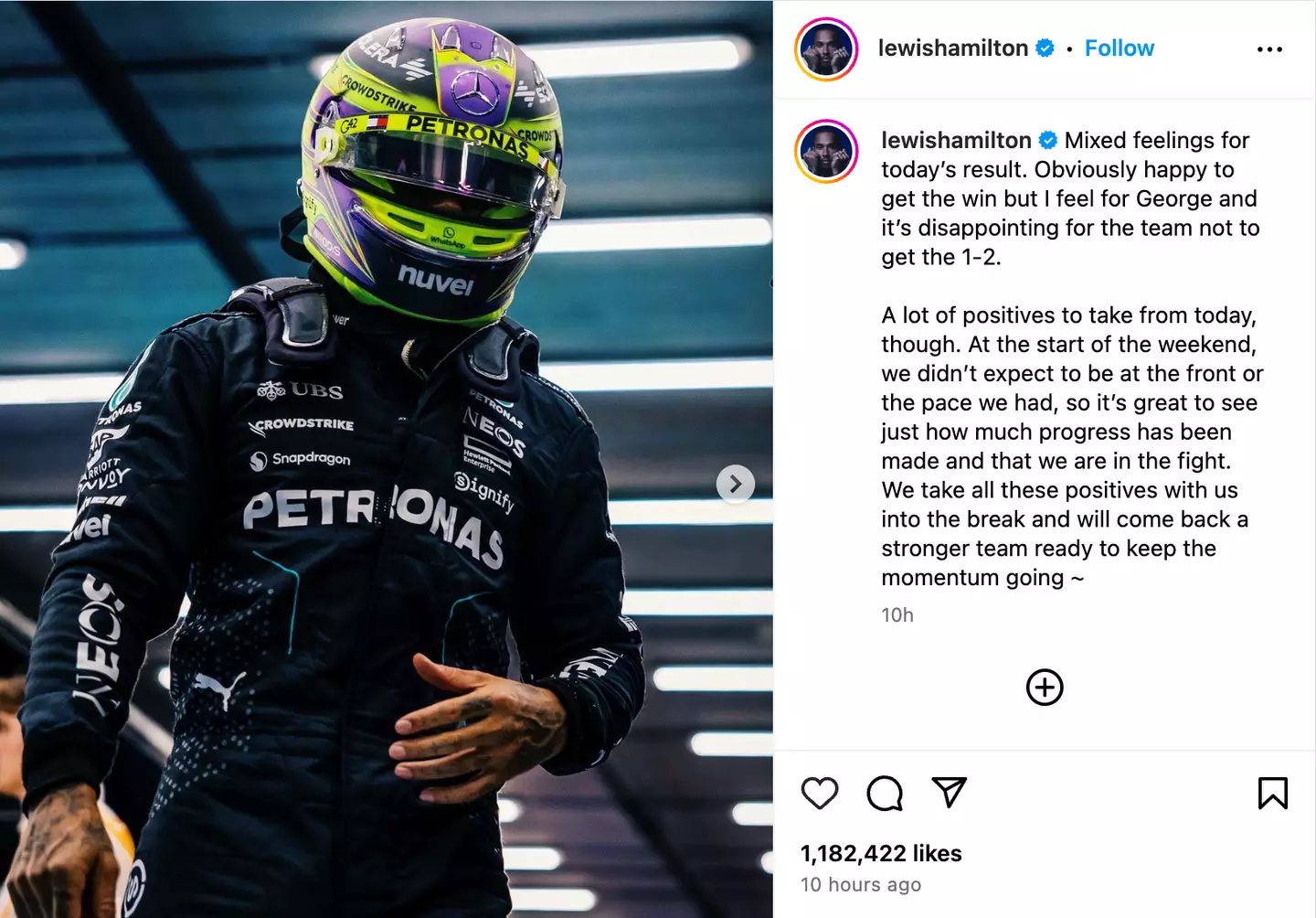Open comments via the speech bubble icon
The width and height of the screenshot is (1316, 918).
[x=885, y=793]
